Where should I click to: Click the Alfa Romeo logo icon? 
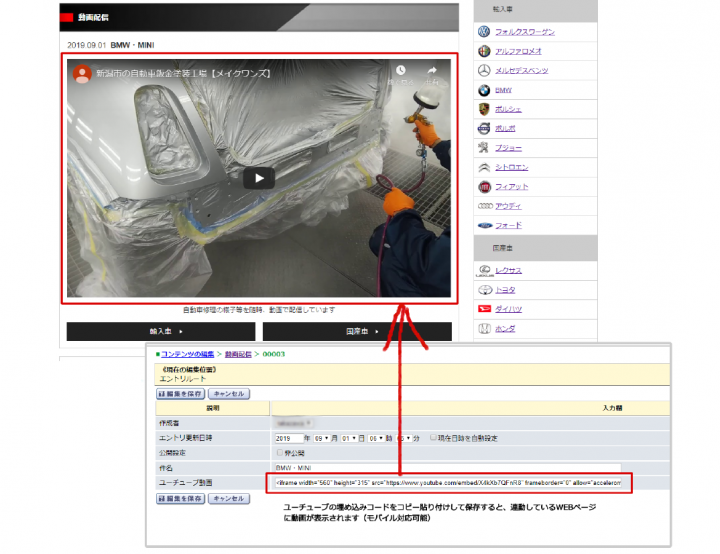pyautogui.click(x=484, y=51)
